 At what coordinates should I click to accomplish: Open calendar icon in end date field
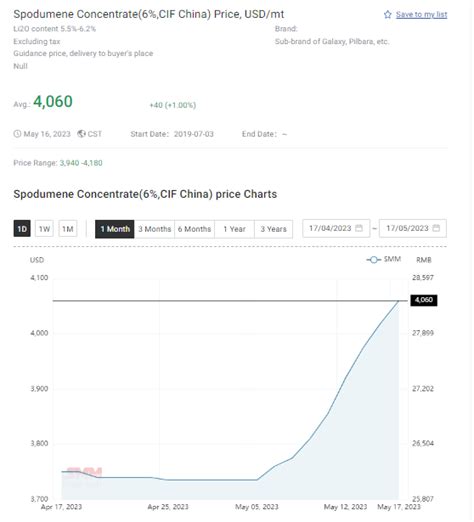438,229
